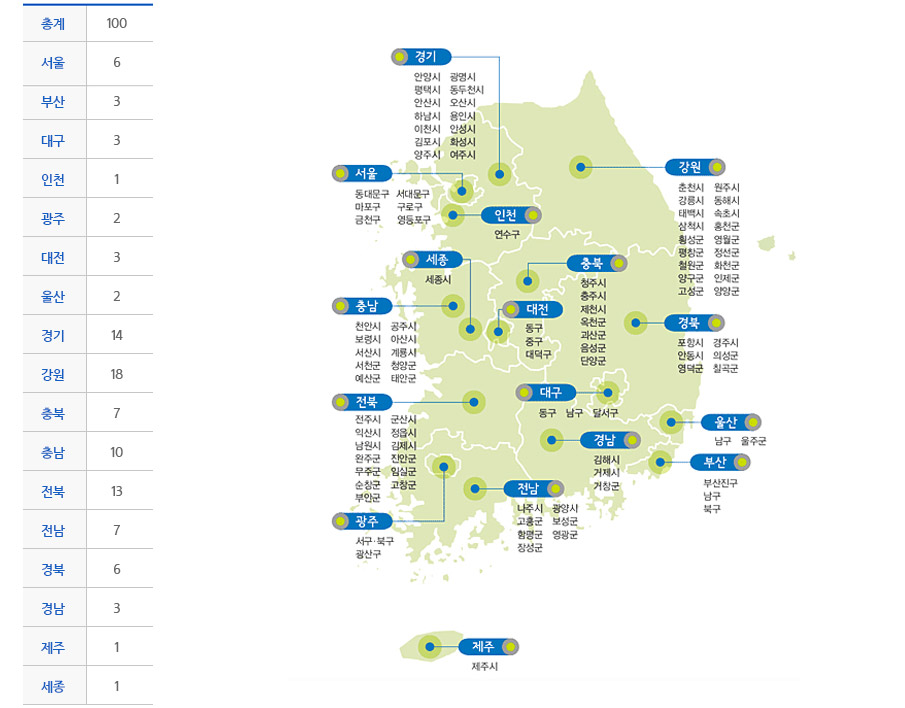Screen dimensions: 905x708
Task: Select the 부산 map marker dot
Action: 660,461
